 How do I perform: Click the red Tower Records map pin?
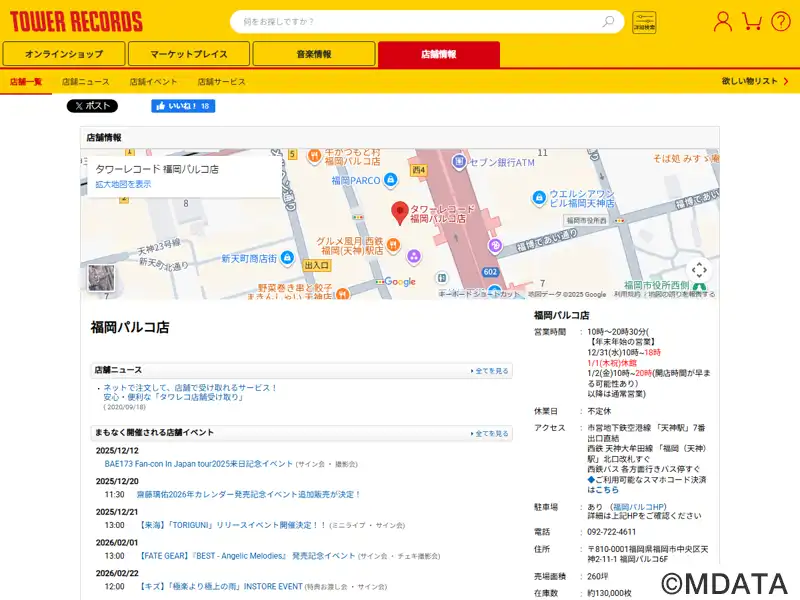click(399, 211)
